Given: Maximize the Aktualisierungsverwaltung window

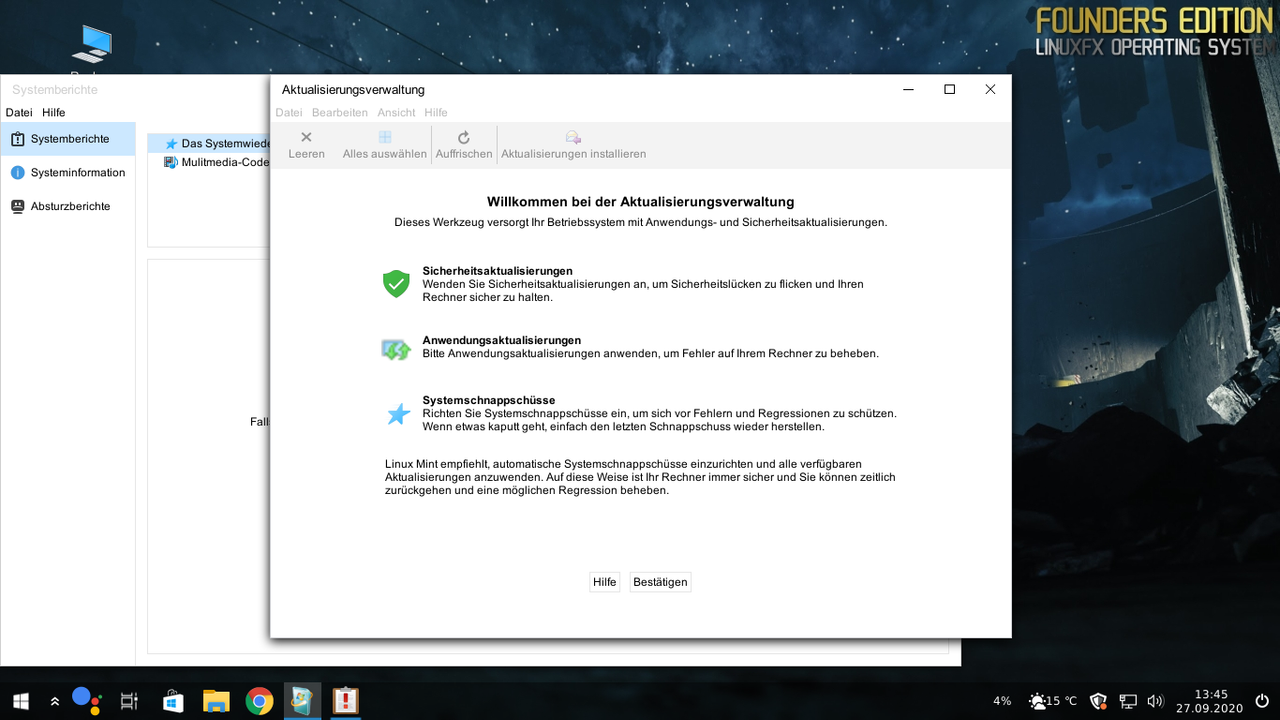Looking at the screenshot, I should pyautogui.click(x=949, y=89).
